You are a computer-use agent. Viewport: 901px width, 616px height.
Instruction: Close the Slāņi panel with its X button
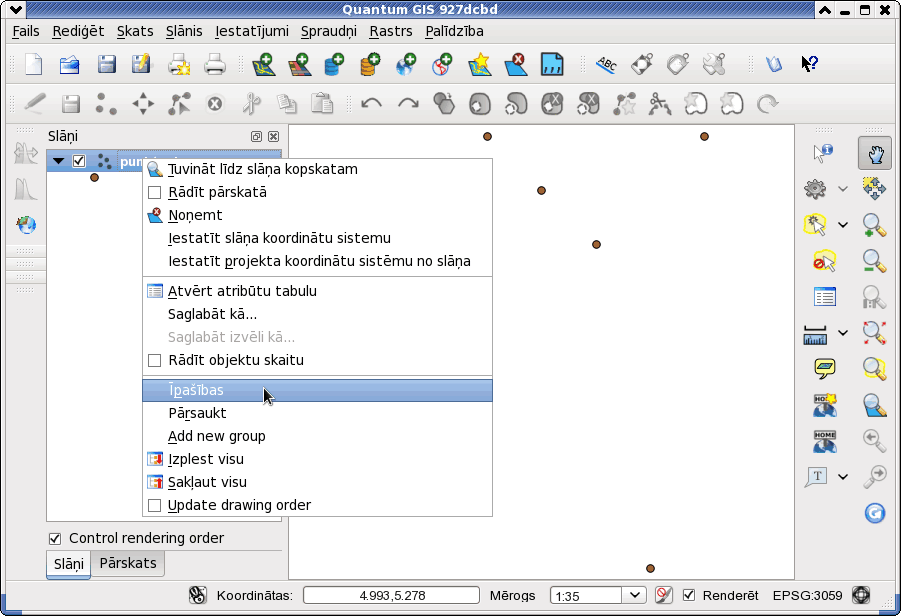click(274, 136)
